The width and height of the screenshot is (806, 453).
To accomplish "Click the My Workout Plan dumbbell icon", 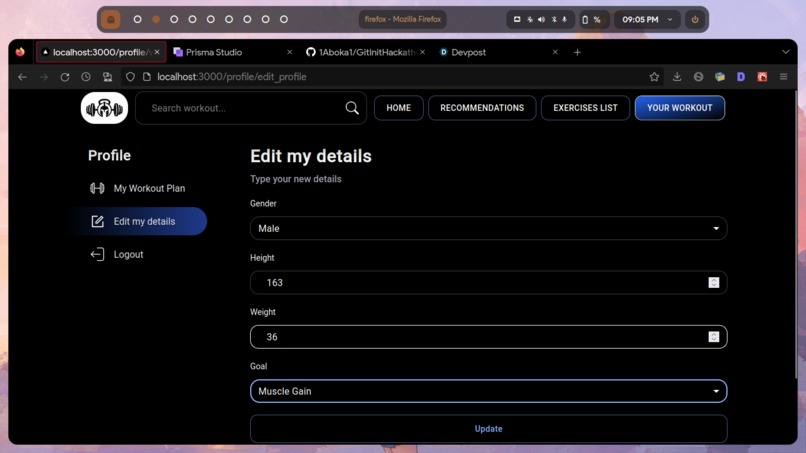I will click(97, 188).
